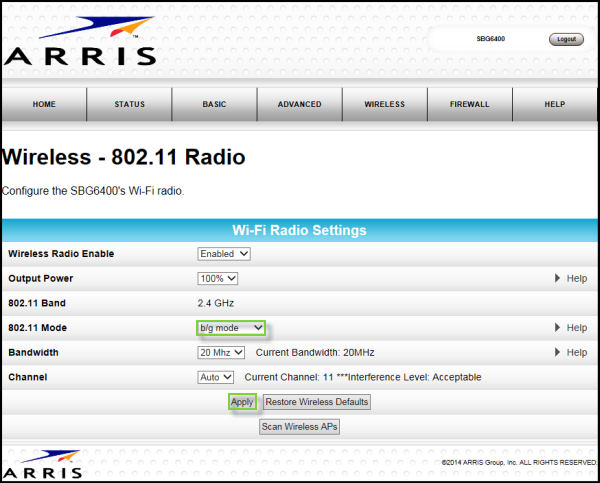Viewport: 600px width, 483px height.
Task: Open the Bandwidth 20 Mhz dropdown
Action: (x=223, y=352)
